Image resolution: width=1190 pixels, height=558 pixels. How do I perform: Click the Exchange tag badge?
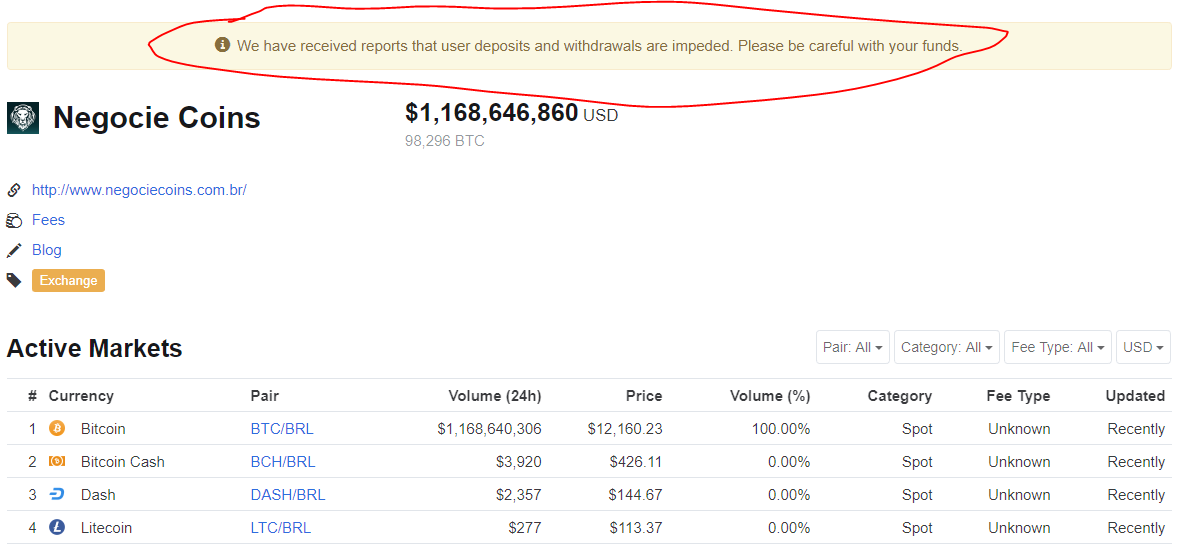click(68, 280)
